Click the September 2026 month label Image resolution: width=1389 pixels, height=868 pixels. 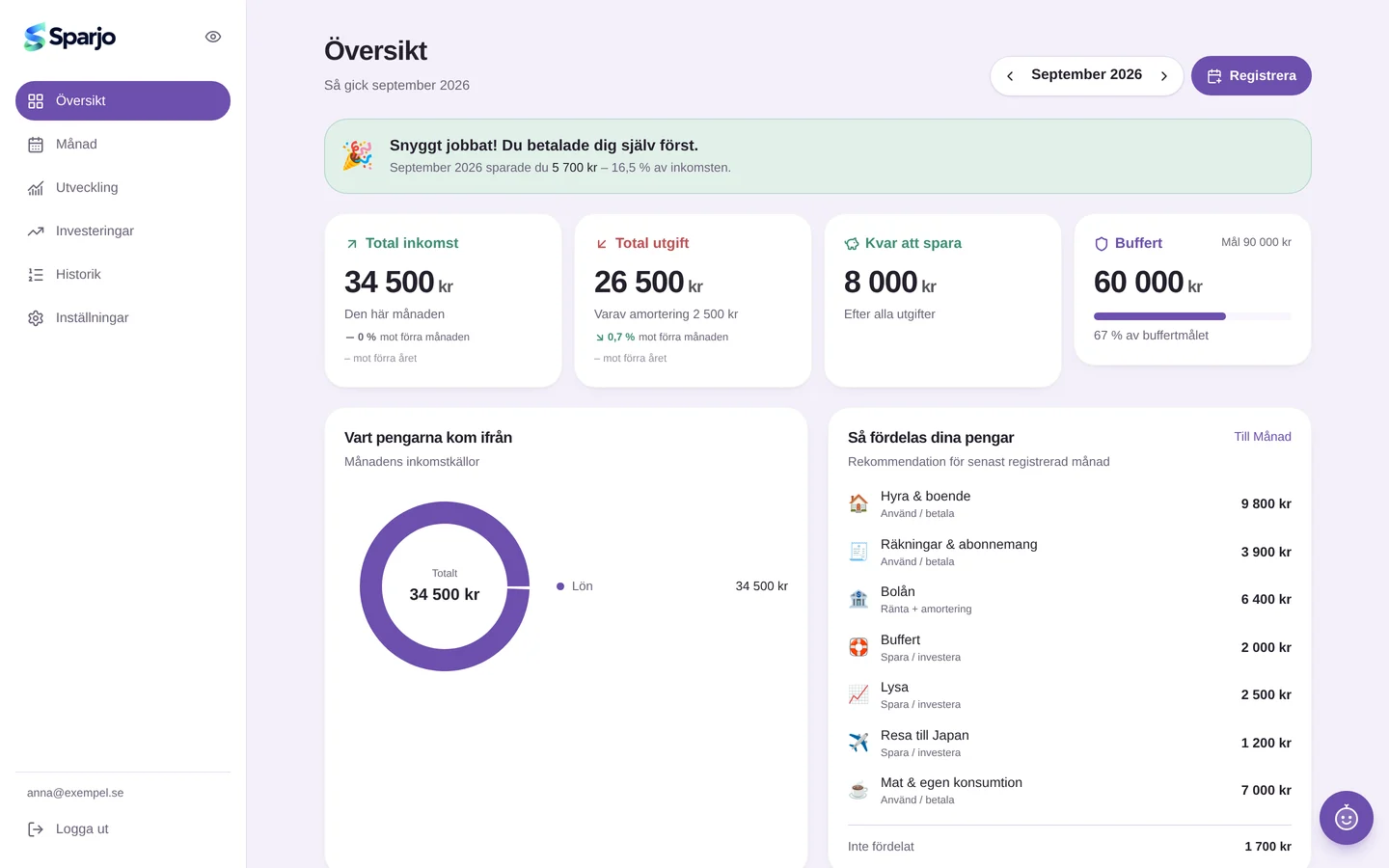coord(1086,74)
